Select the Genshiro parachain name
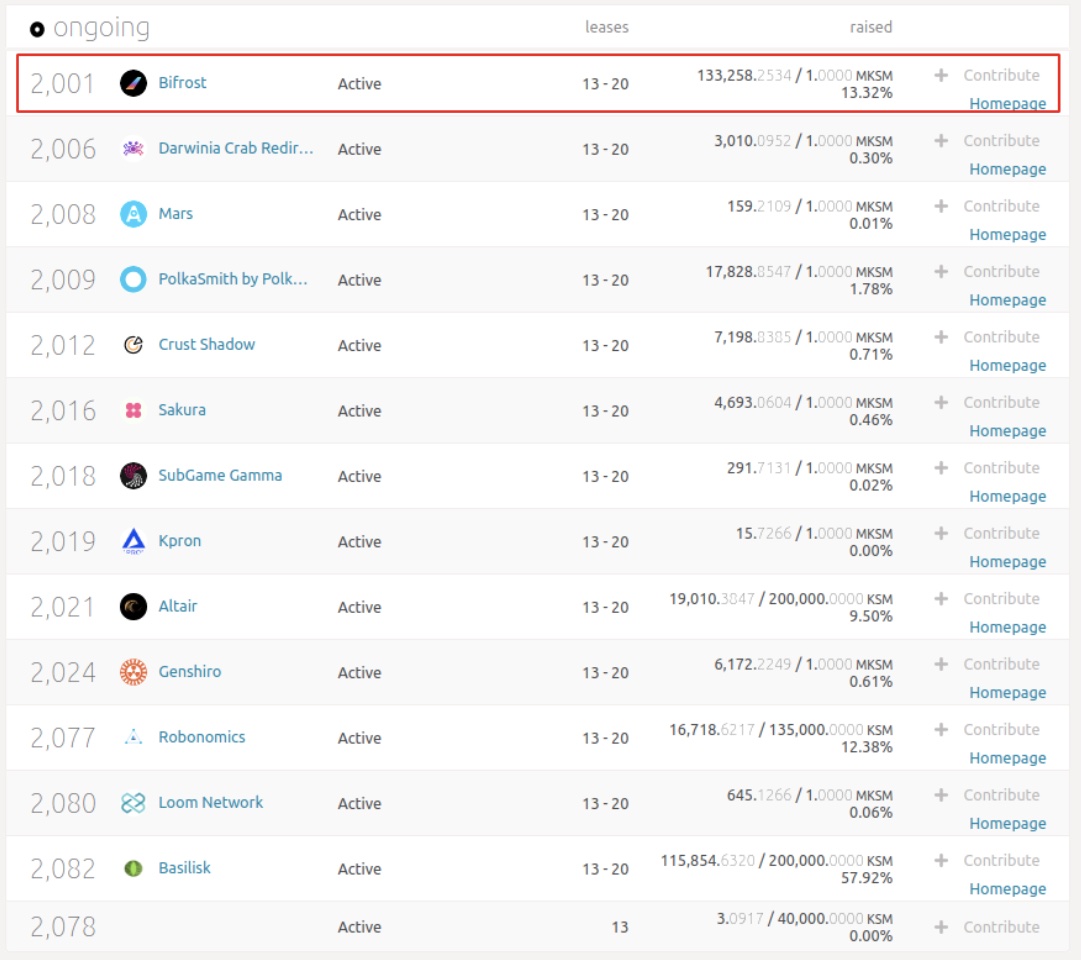Viewport: 1082px width, 960px height. (x=190, y=672)
